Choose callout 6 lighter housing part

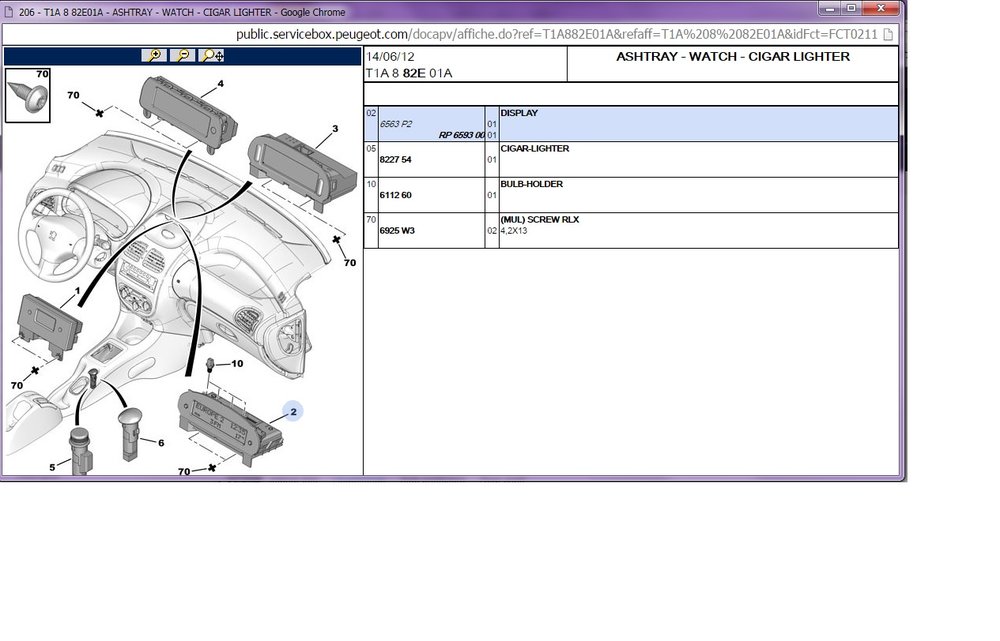pos(161,443)
